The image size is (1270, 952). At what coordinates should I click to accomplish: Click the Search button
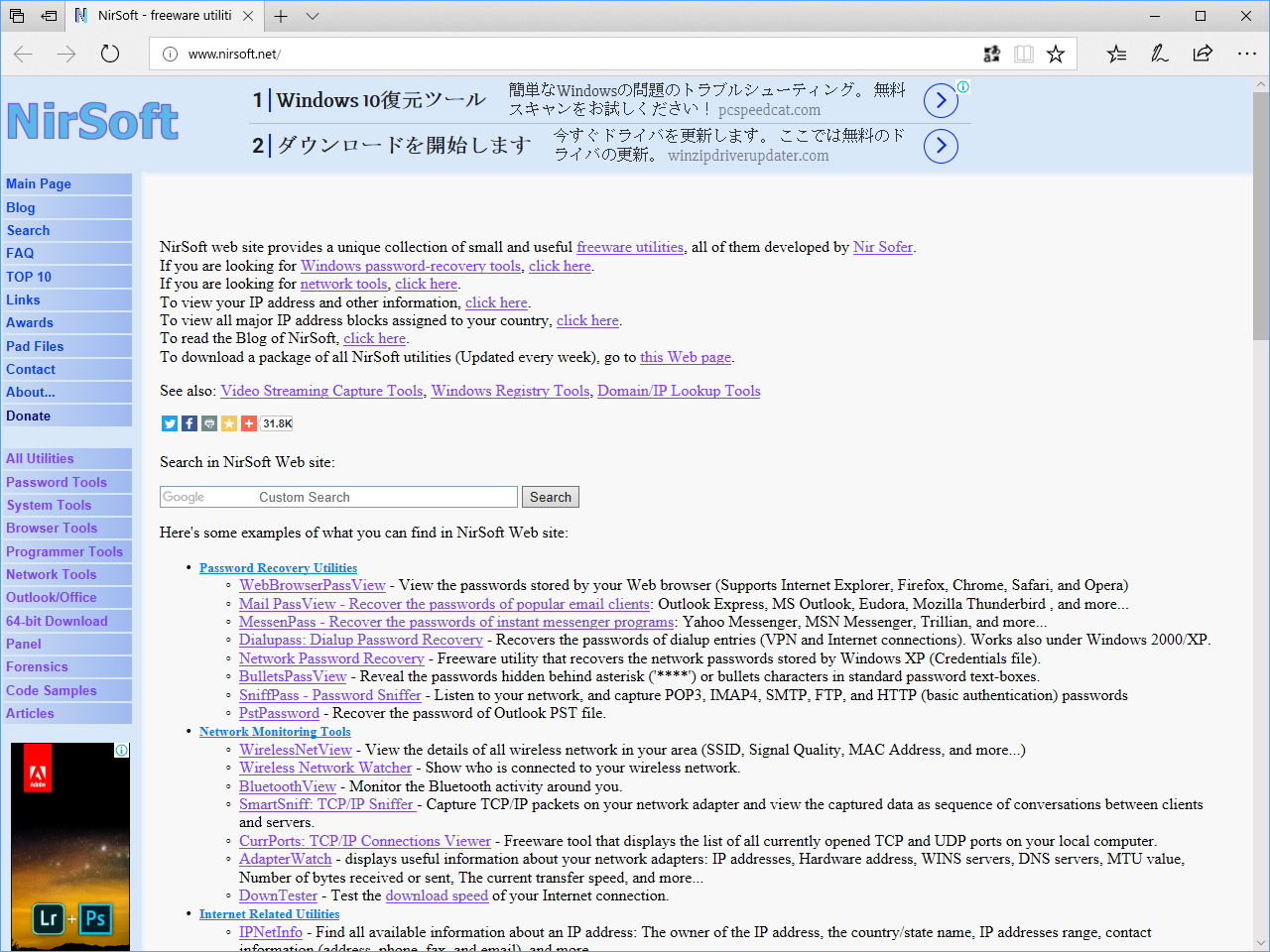[550, 496]
